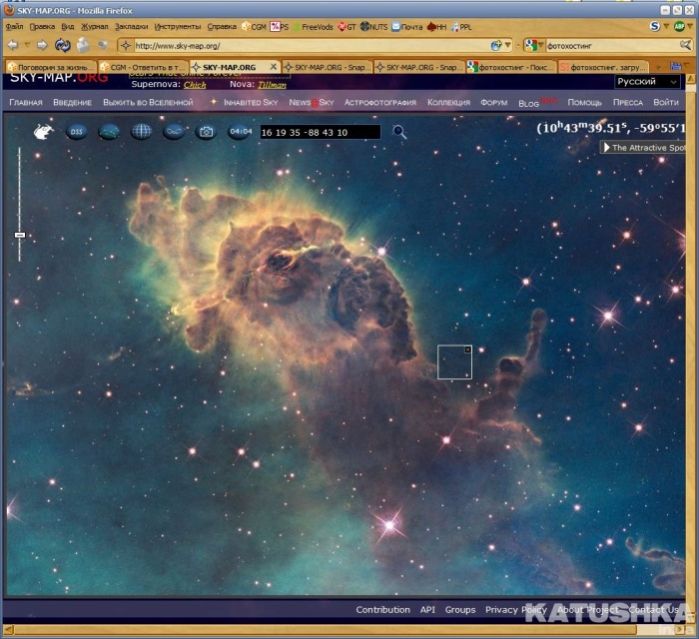Open back button history dropdown arrow
This screenshot has height=639, width=699.
(x=27, y=45)
